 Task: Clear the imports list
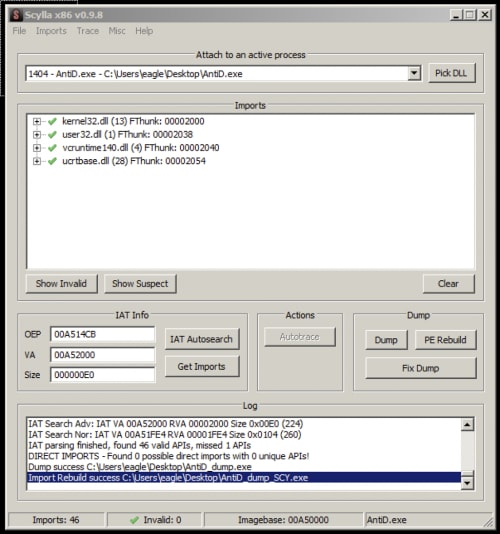[x=448, y=284]
